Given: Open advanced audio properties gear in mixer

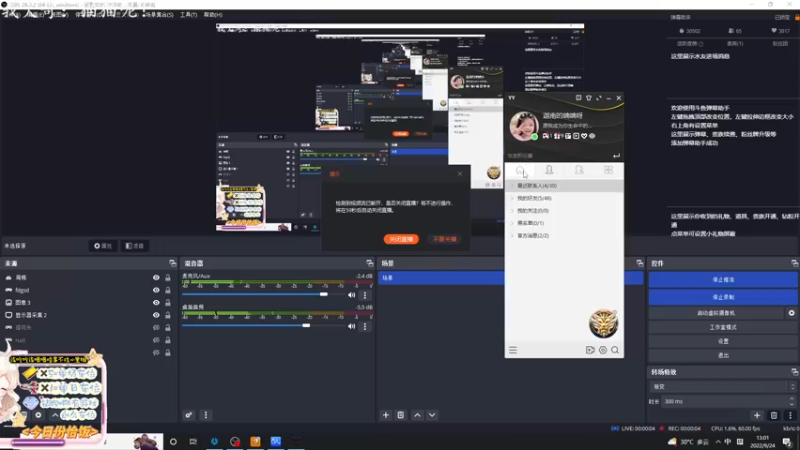Looking at the screenshot, I should 189,415.
